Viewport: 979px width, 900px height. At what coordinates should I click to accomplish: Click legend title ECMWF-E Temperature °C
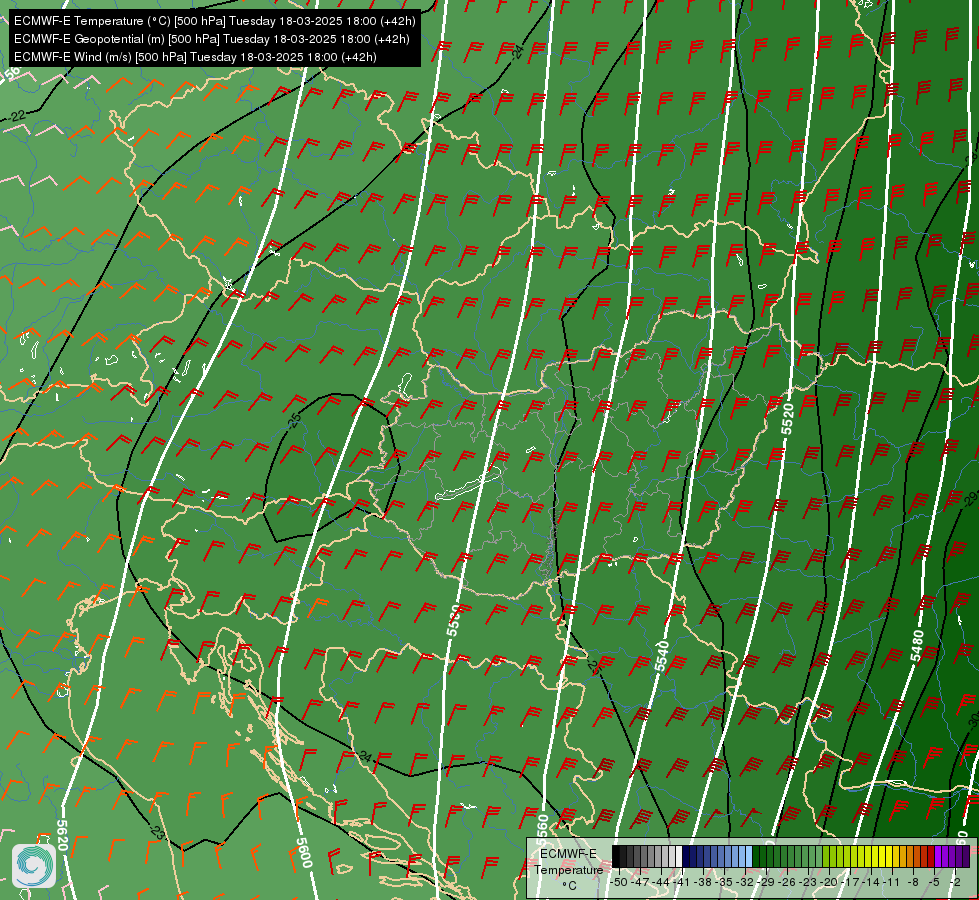pyautogui.click(x=569, y=870)
